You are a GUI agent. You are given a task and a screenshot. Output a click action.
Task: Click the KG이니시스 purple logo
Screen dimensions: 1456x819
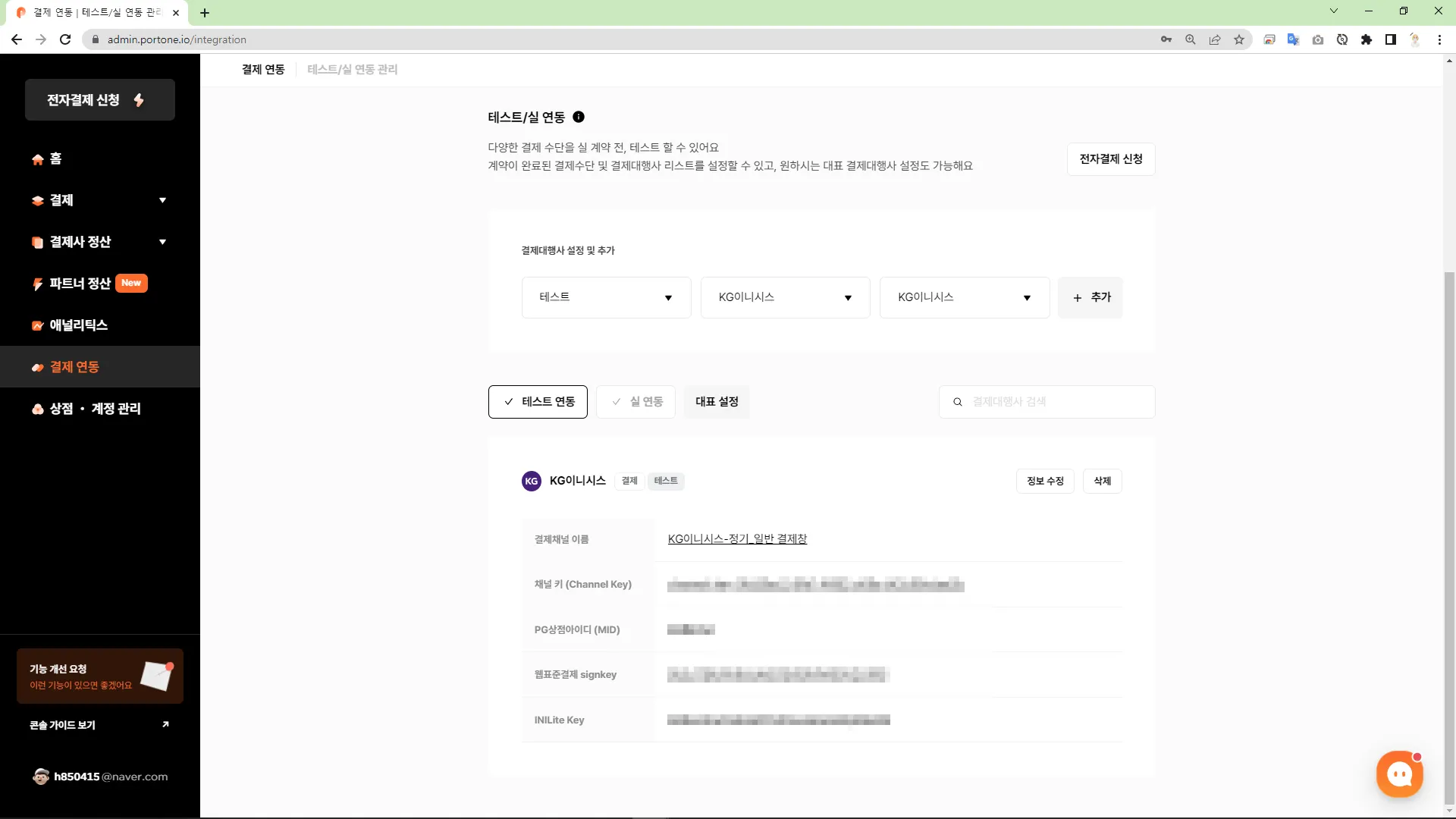tap(531, 481)
